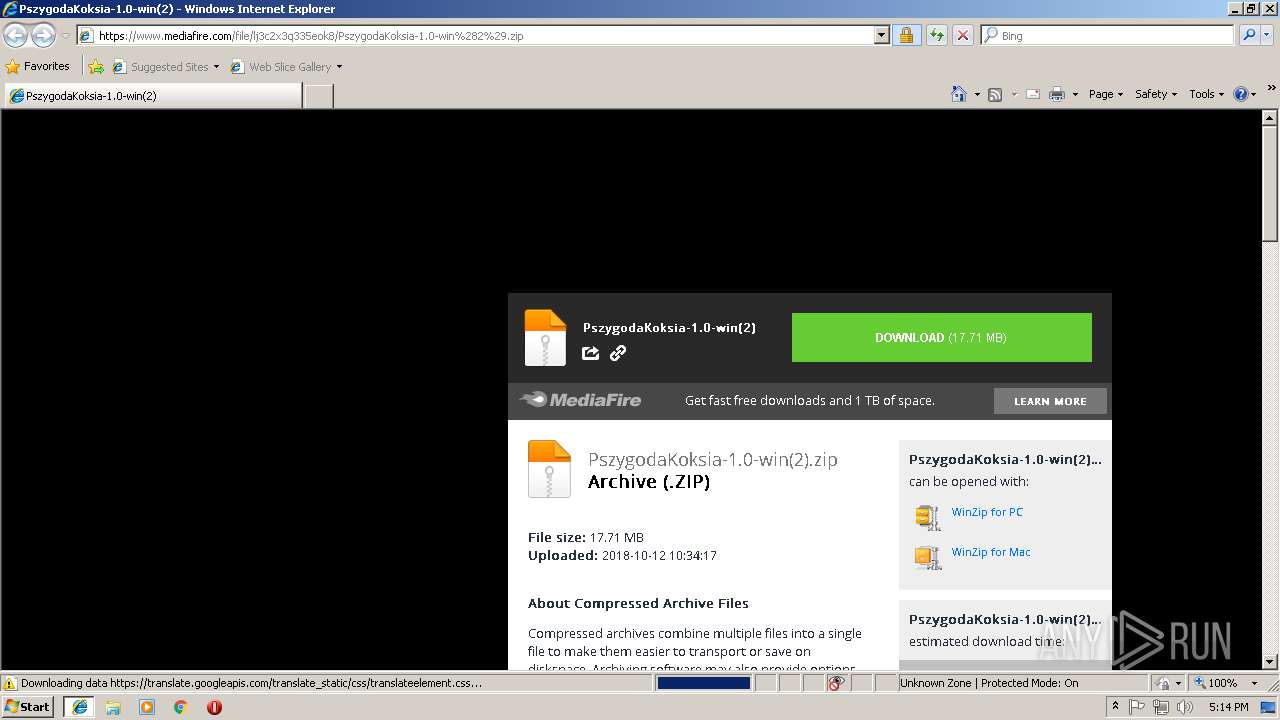The height and width of the screenshot is (720, 1280).
Task: Open Windows Explorer folder taskbar icon
Action: (x=113, y=707)
